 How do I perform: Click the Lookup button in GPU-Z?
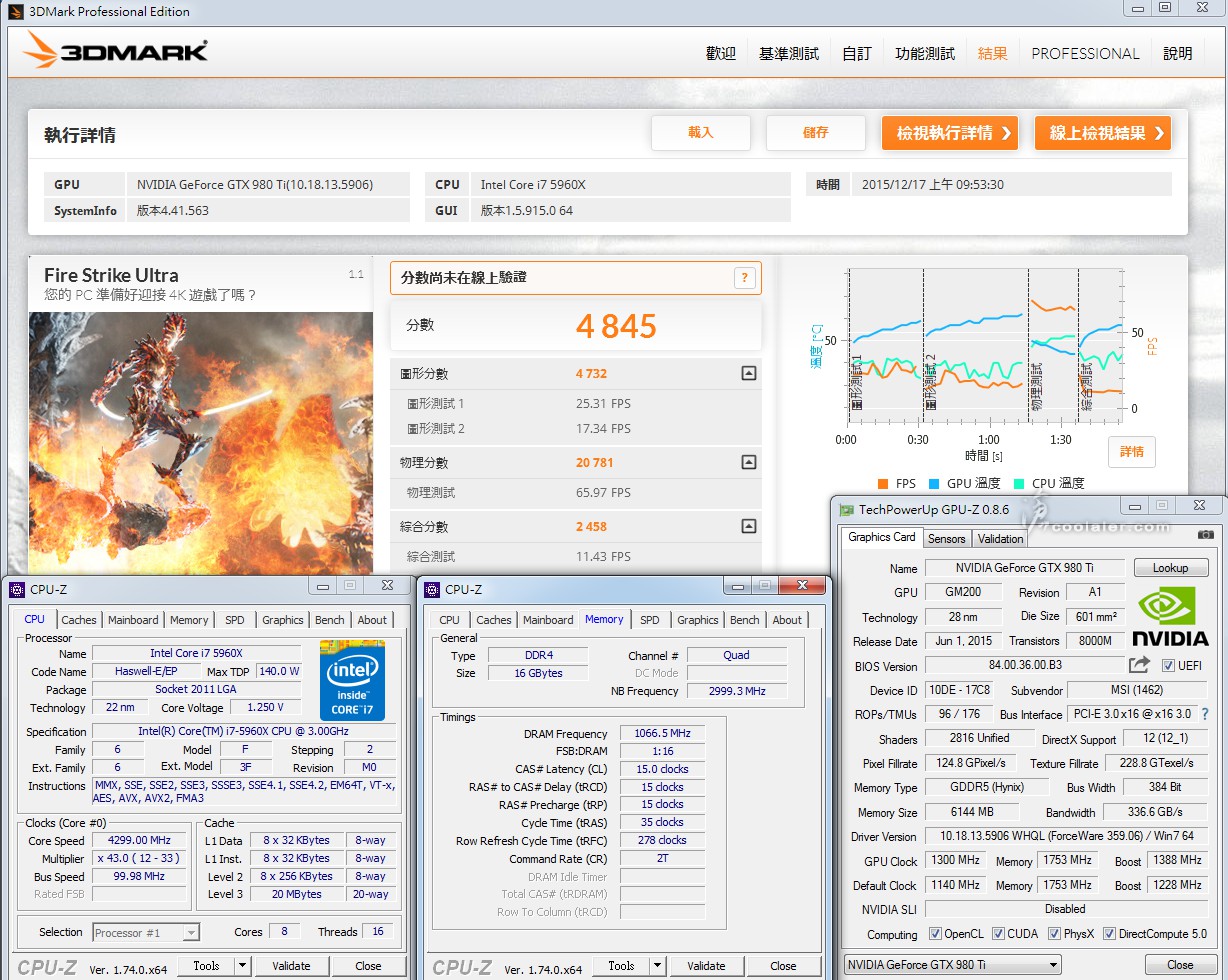1170,568
